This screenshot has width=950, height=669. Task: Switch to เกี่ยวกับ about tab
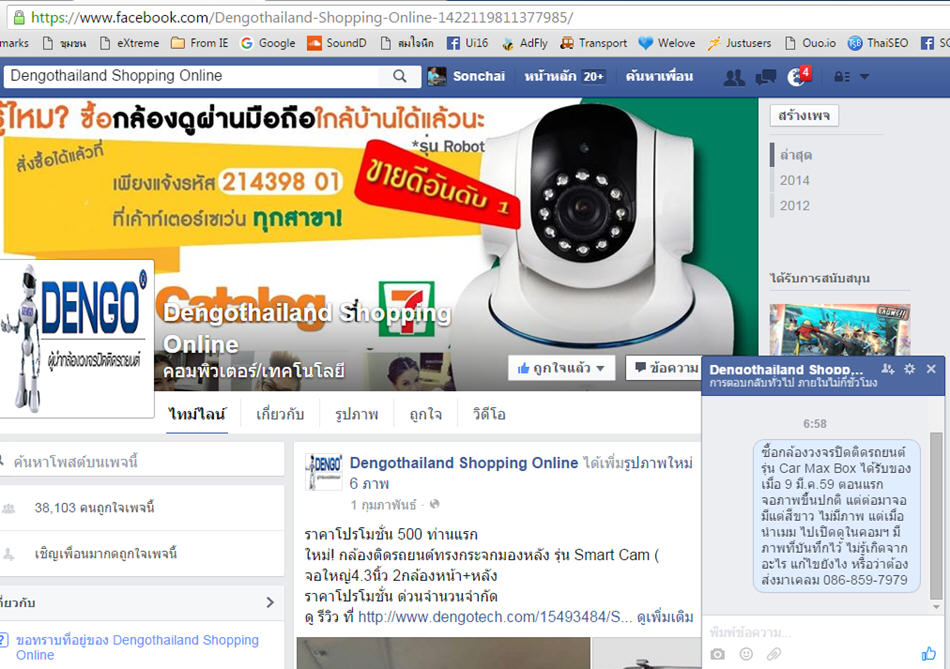pos(280,414)
